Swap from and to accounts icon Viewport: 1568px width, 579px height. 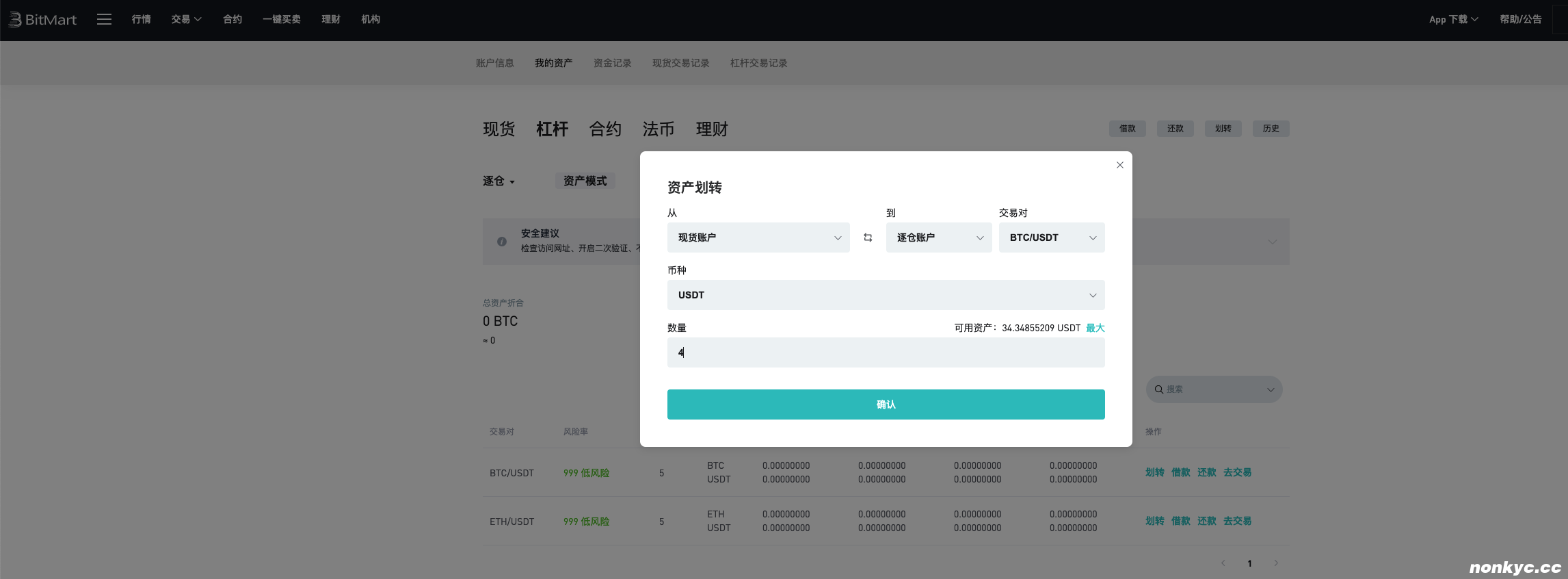click(x=868, y=237)
